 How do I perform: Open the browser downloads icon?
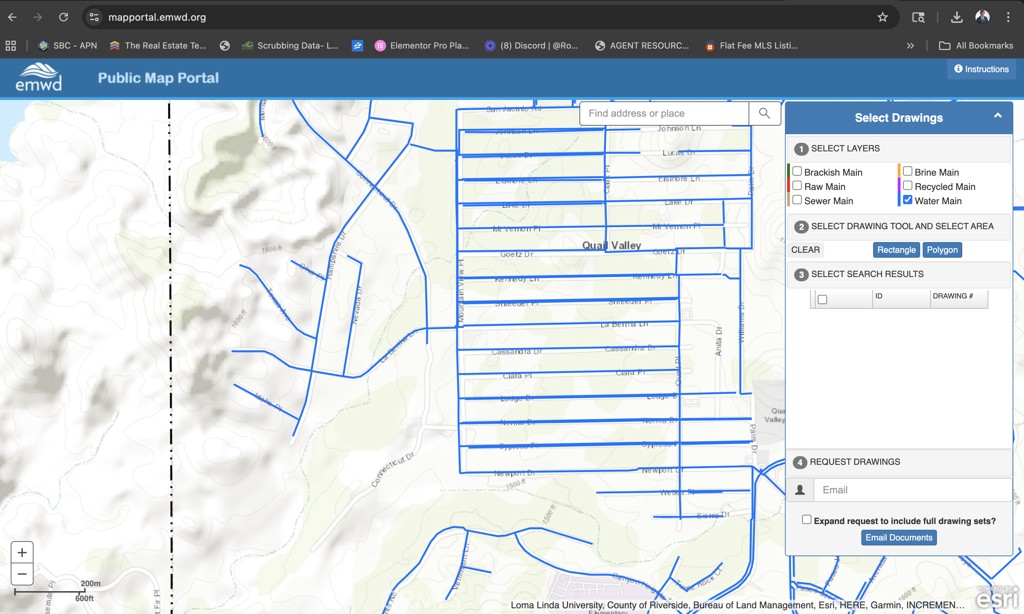[956, 17]
